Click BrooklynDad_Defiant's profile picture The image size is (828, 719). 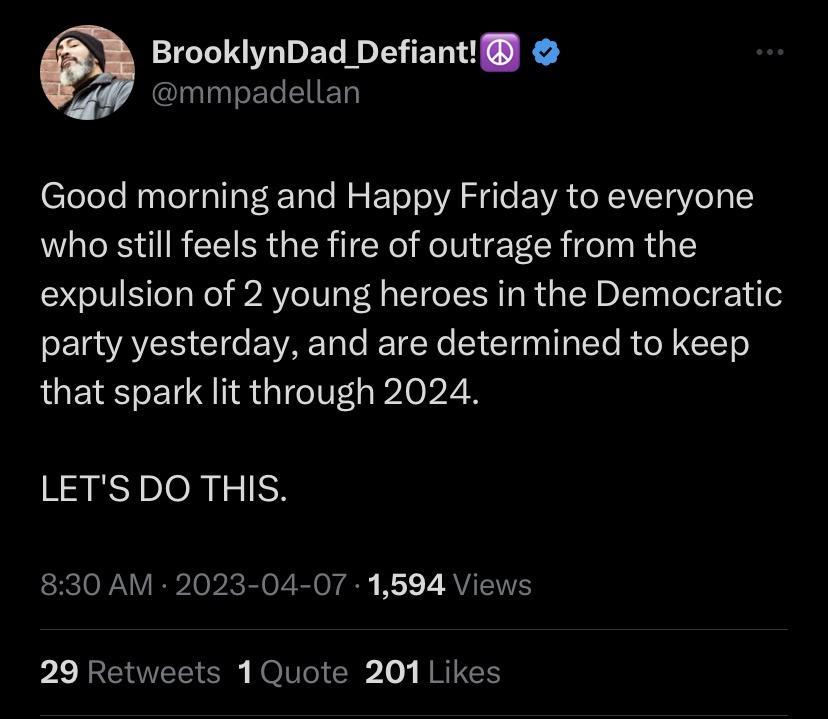[88, 72]
